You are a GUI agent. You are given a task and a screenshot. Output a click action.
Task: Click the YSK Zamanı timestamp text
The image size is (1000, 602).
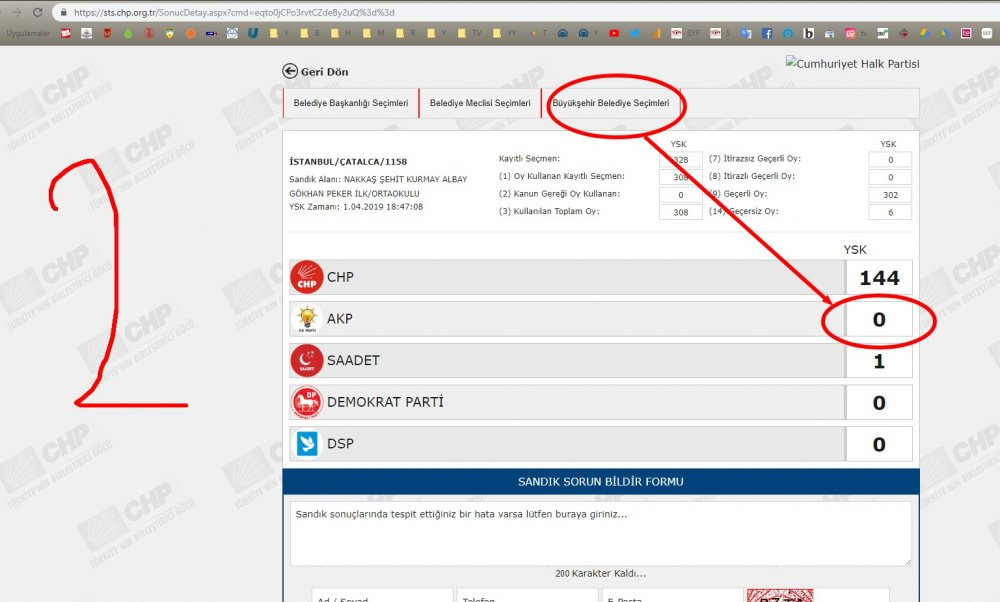(x=356, y=207)
